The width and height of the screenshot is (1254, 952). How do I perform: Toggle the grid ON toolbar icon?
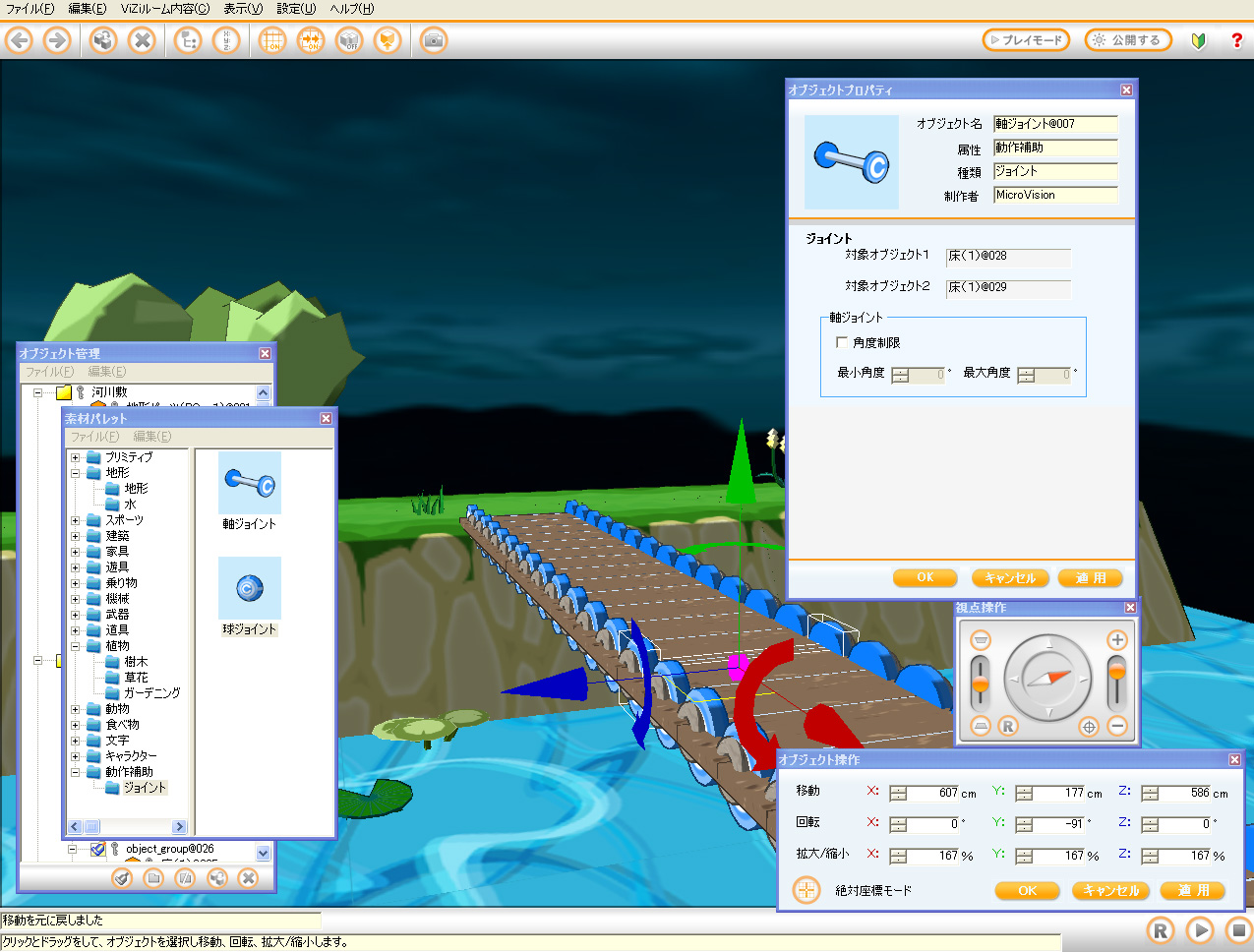272,40
